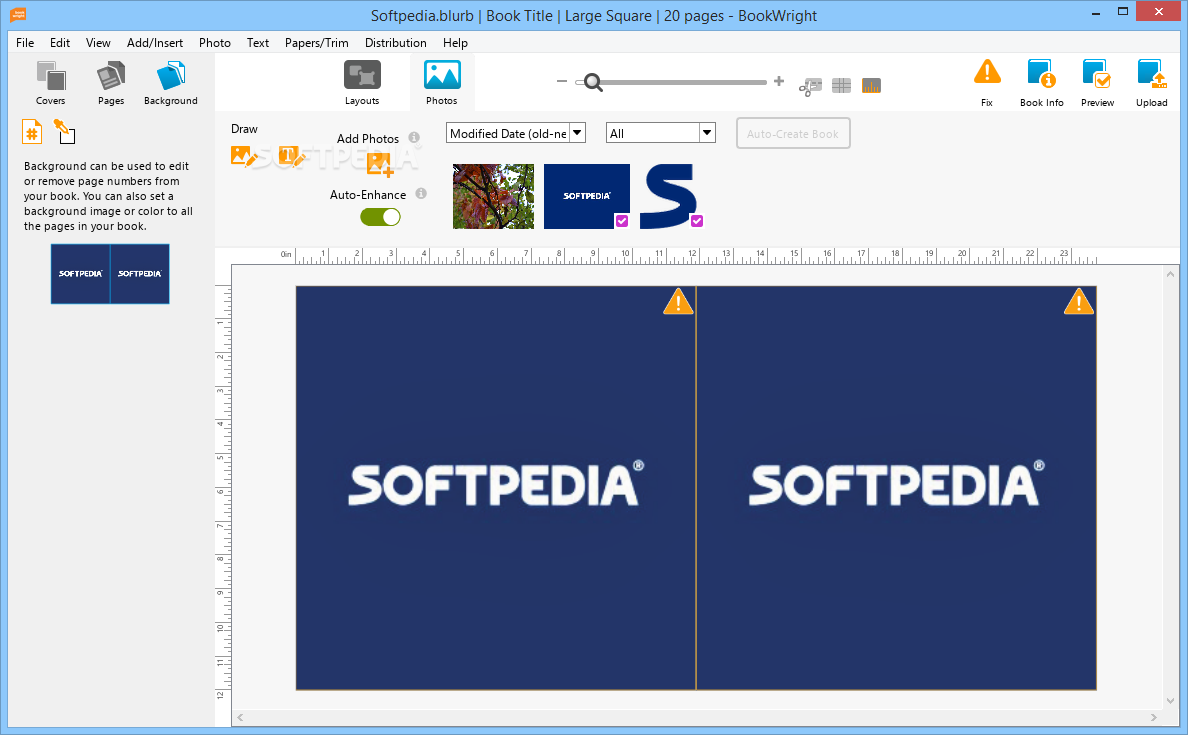Toggle the trim lines scissors icon
The height and width of the screenshot is (735, 1188).
pyautogui.click(x=810, y=86)
